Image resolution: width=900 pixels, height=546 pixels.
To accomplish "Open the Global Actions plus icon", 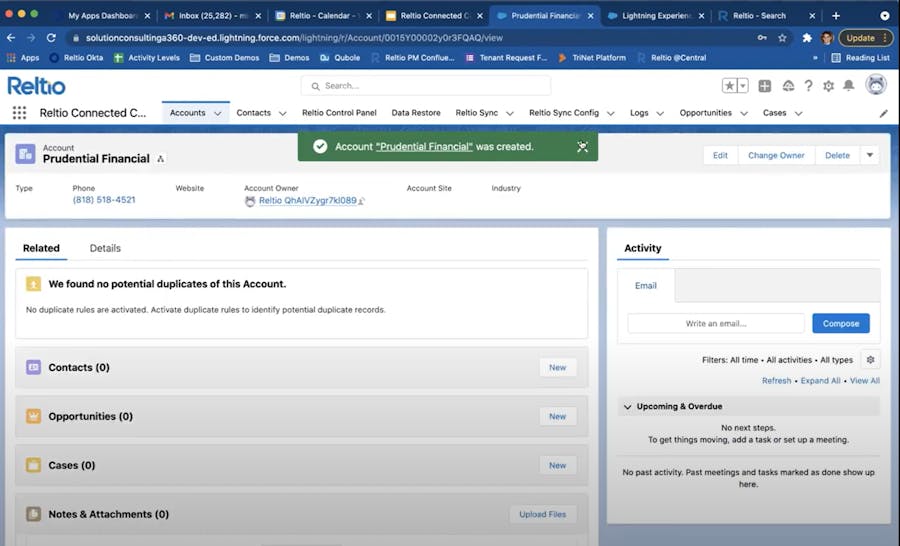I will [x=765, y=86].
